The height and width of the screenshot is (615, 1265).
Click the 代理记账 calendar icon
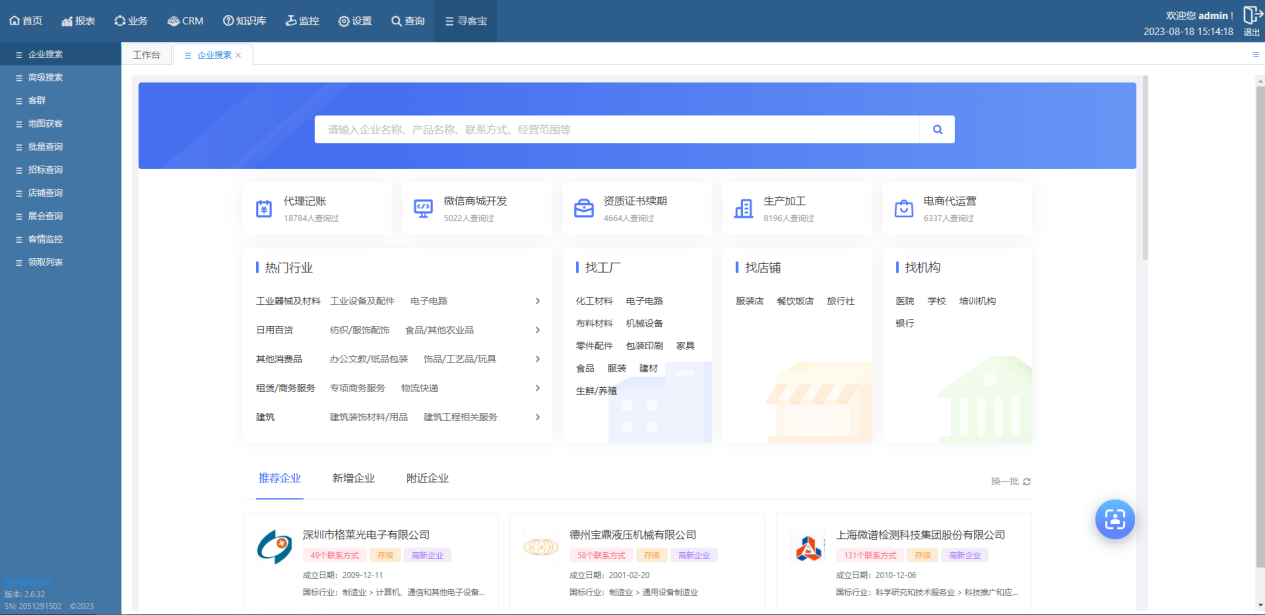tap(264, 209)
